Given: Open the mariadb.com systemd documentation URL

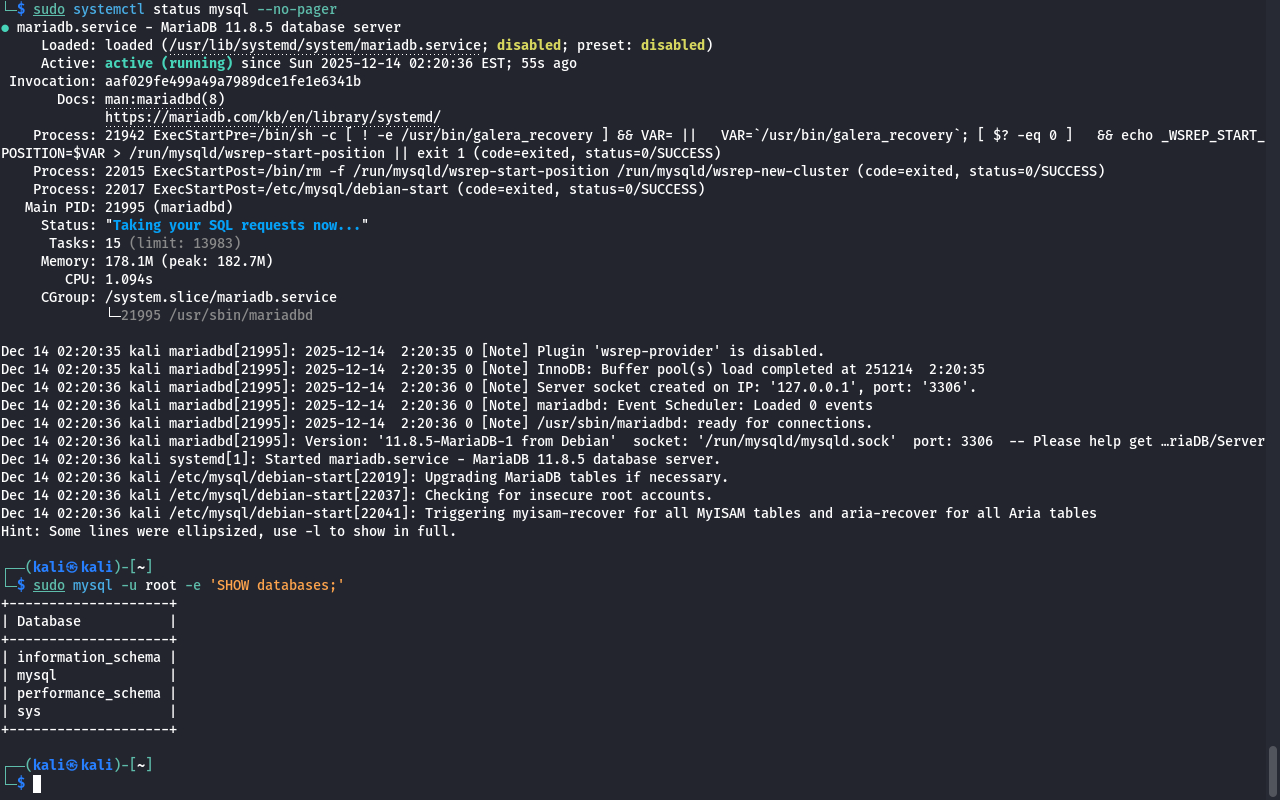Looking at the screenshot, I should point(272,117).
